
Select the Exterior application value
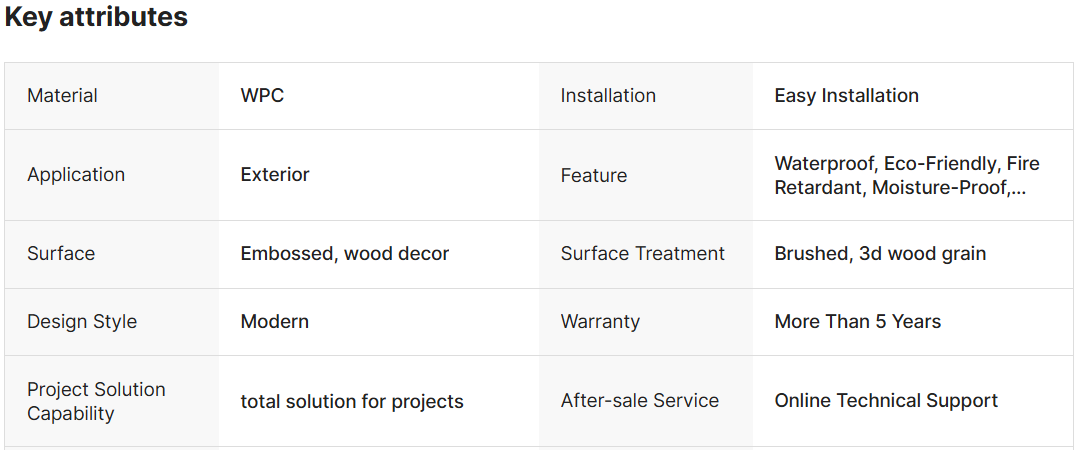(x=275, y=174)
